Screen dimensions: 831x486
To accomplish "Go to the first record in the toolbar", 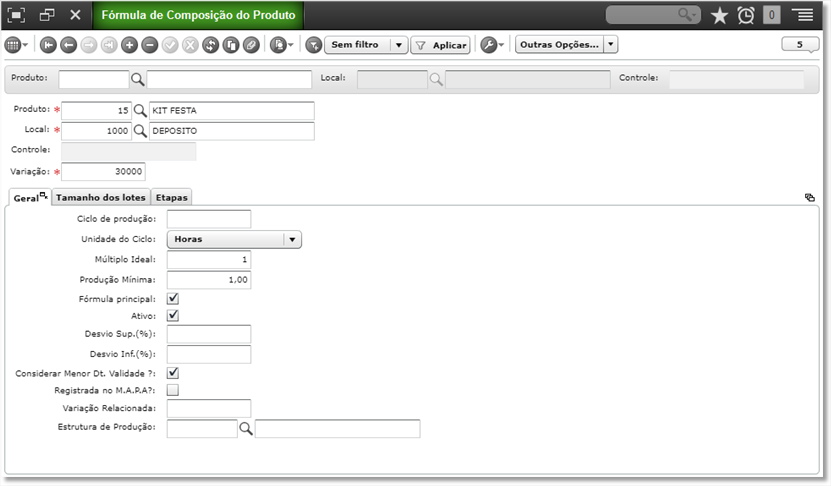I will (x=48, y=46).
